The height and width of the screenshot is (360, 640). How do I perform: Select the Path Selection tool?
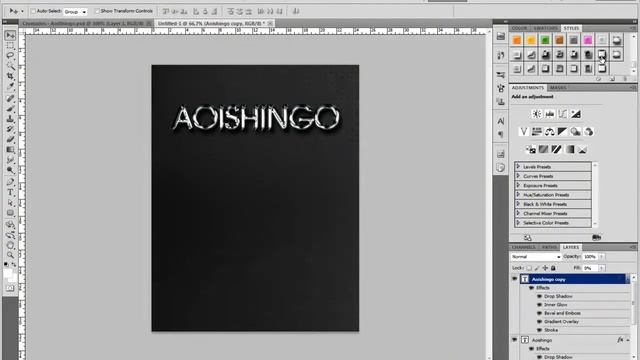(10, 203)
